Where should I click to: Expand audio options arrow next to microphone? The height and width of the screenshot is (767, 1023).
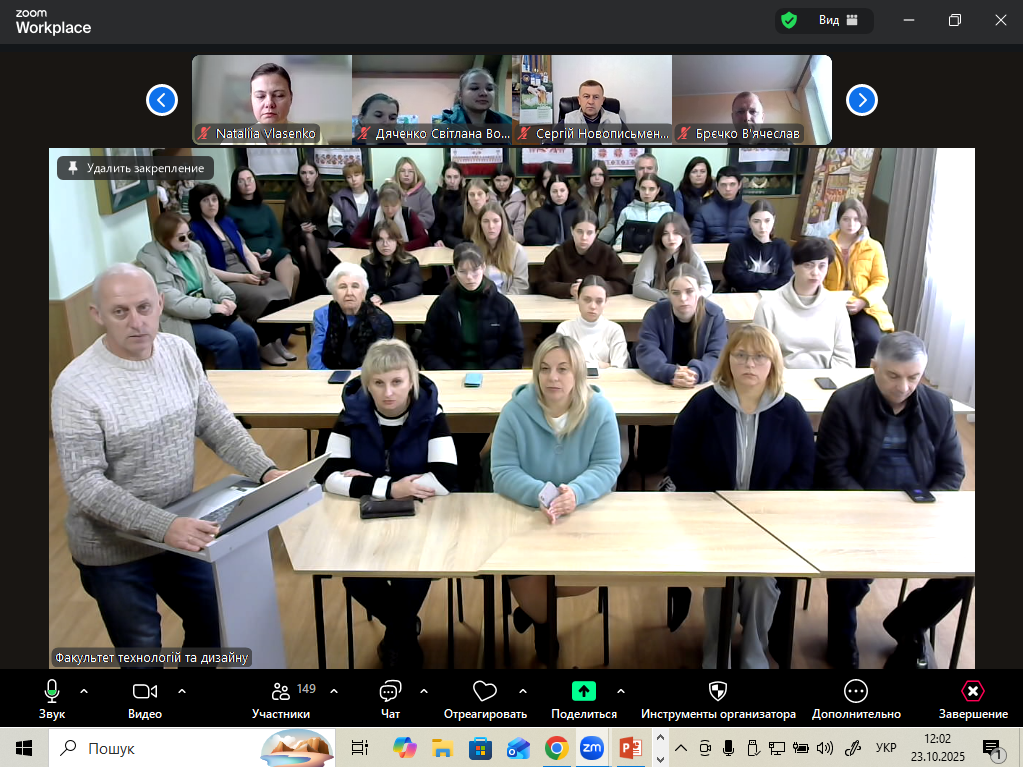(84, 691)
